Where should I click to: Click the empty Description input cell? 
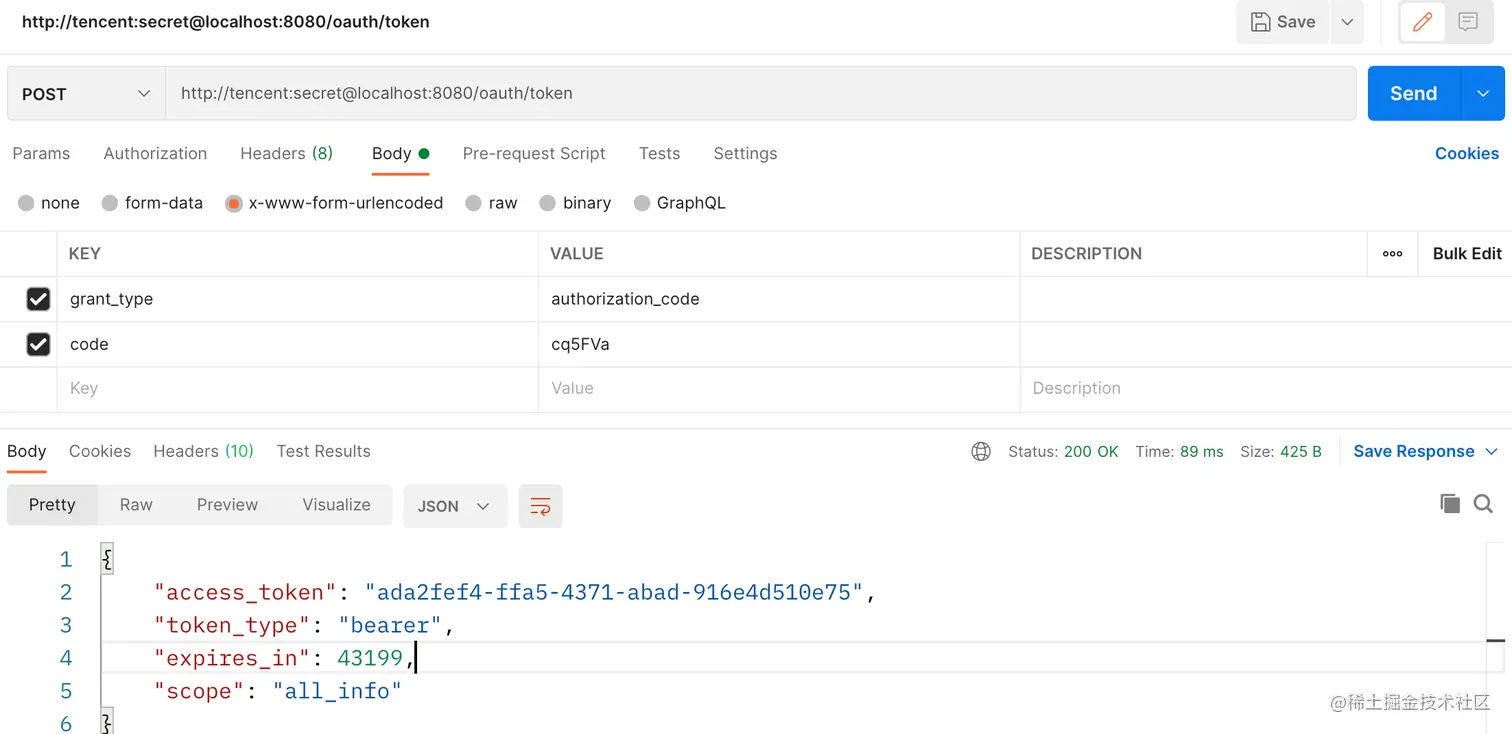coord(1265,389)
